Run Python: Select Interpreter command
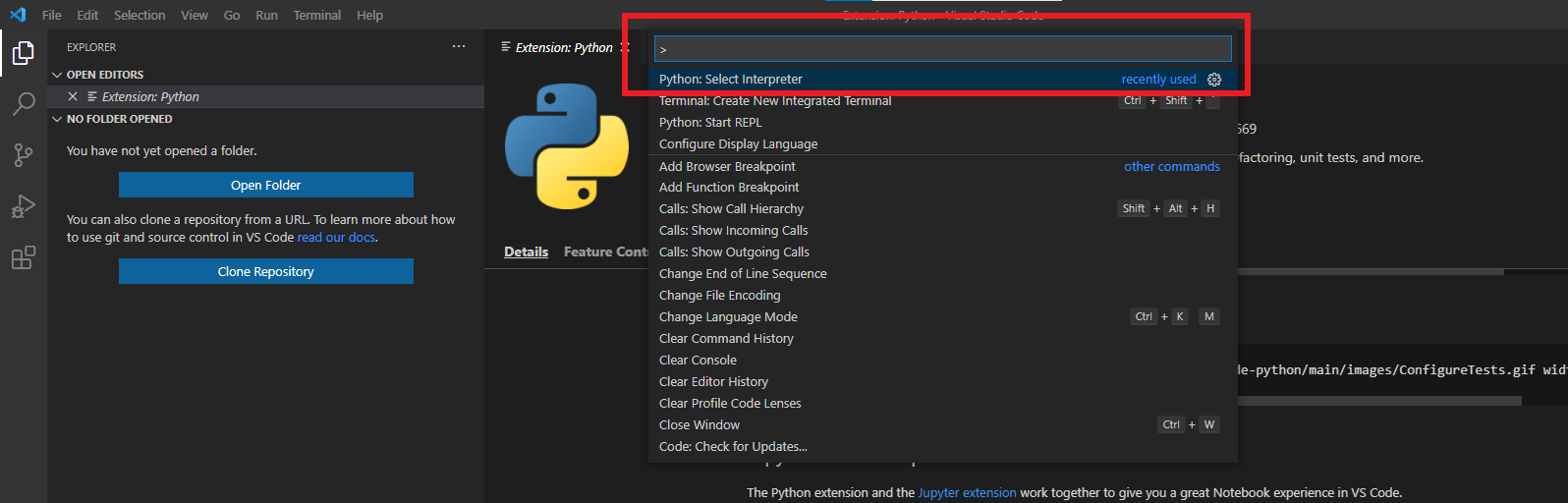Image resolution: width=1568 pixels, height=503 pixels. point(943,79)
